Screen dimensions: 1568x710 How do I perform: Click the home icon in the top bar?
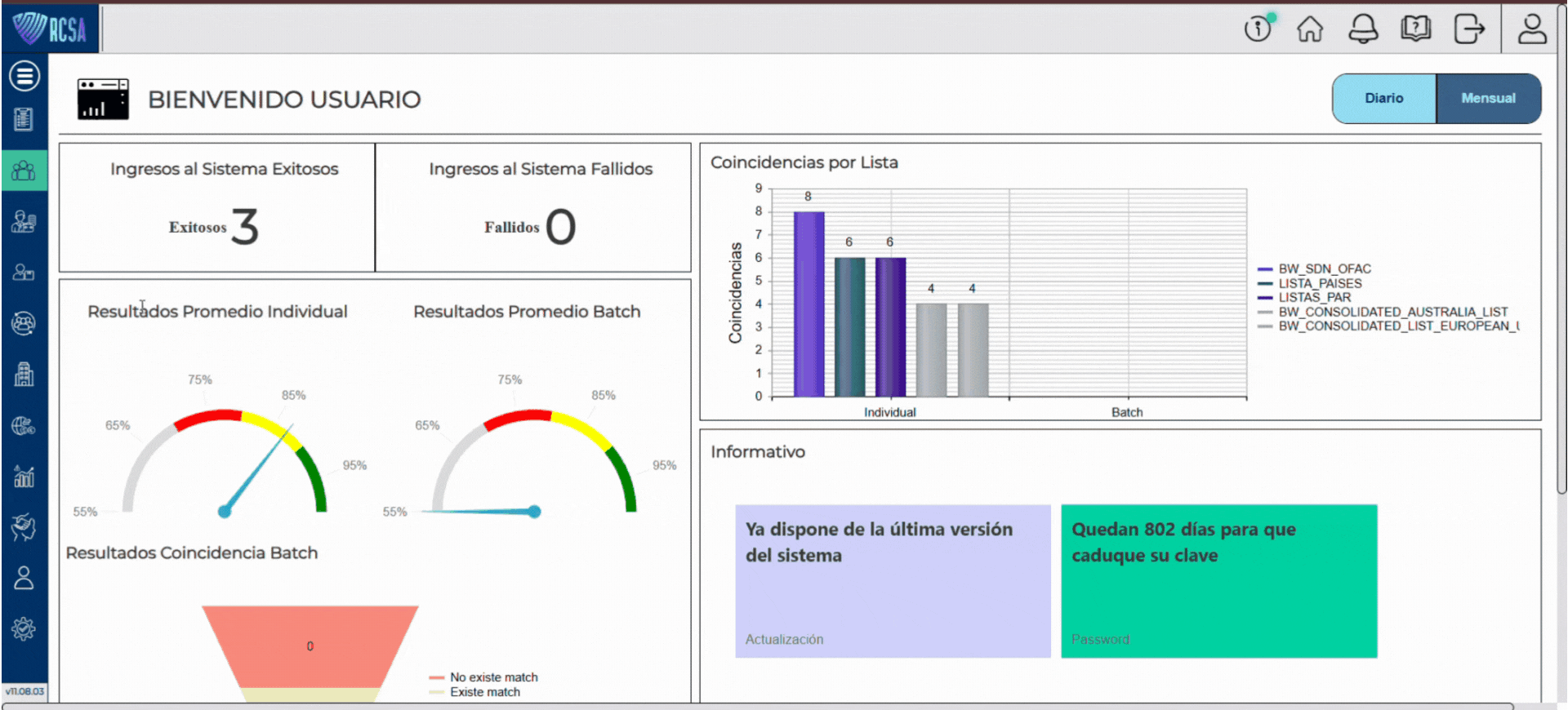[x=1310, y=29]
